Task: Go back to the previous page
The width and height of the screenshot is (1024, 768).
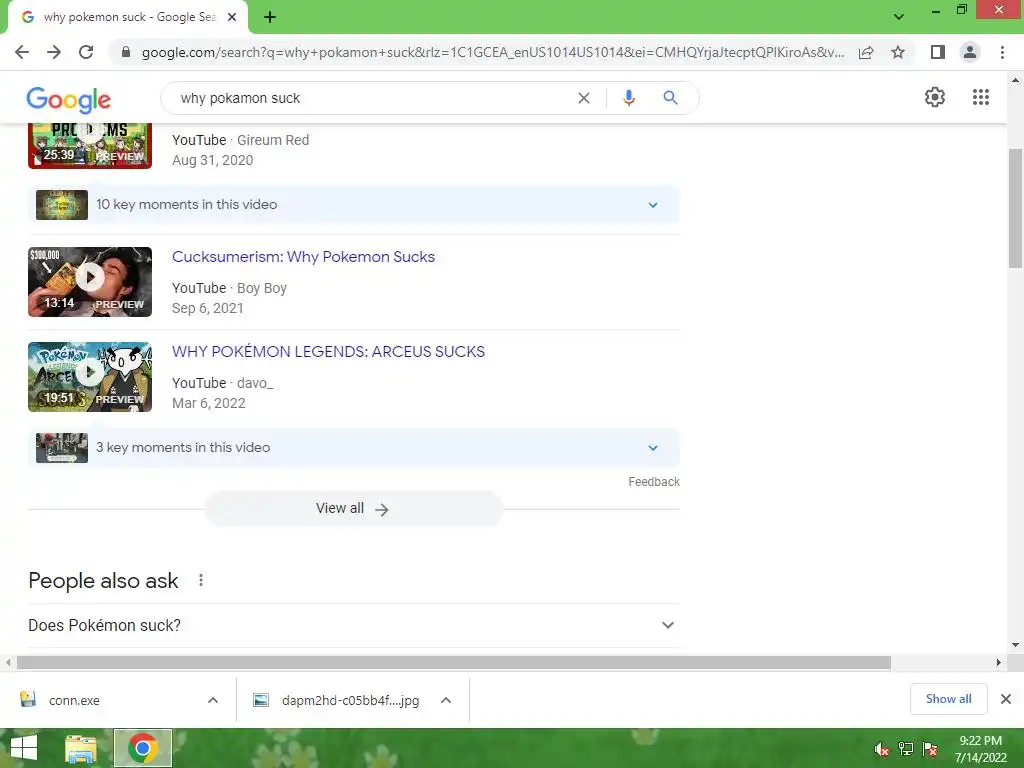Action: [22, 52]
